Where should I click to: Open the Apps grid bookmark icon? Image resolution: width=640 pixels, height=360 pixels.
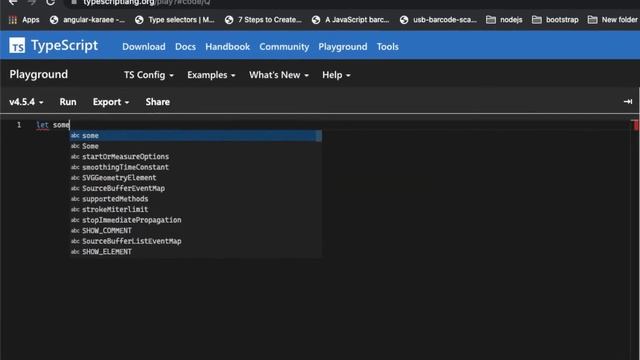(x=13, y=20)
